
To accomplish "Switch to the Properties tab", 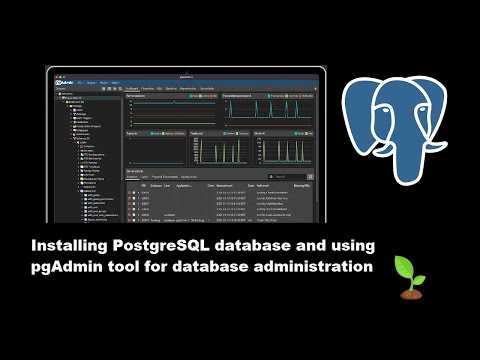I will pos(148,89).
